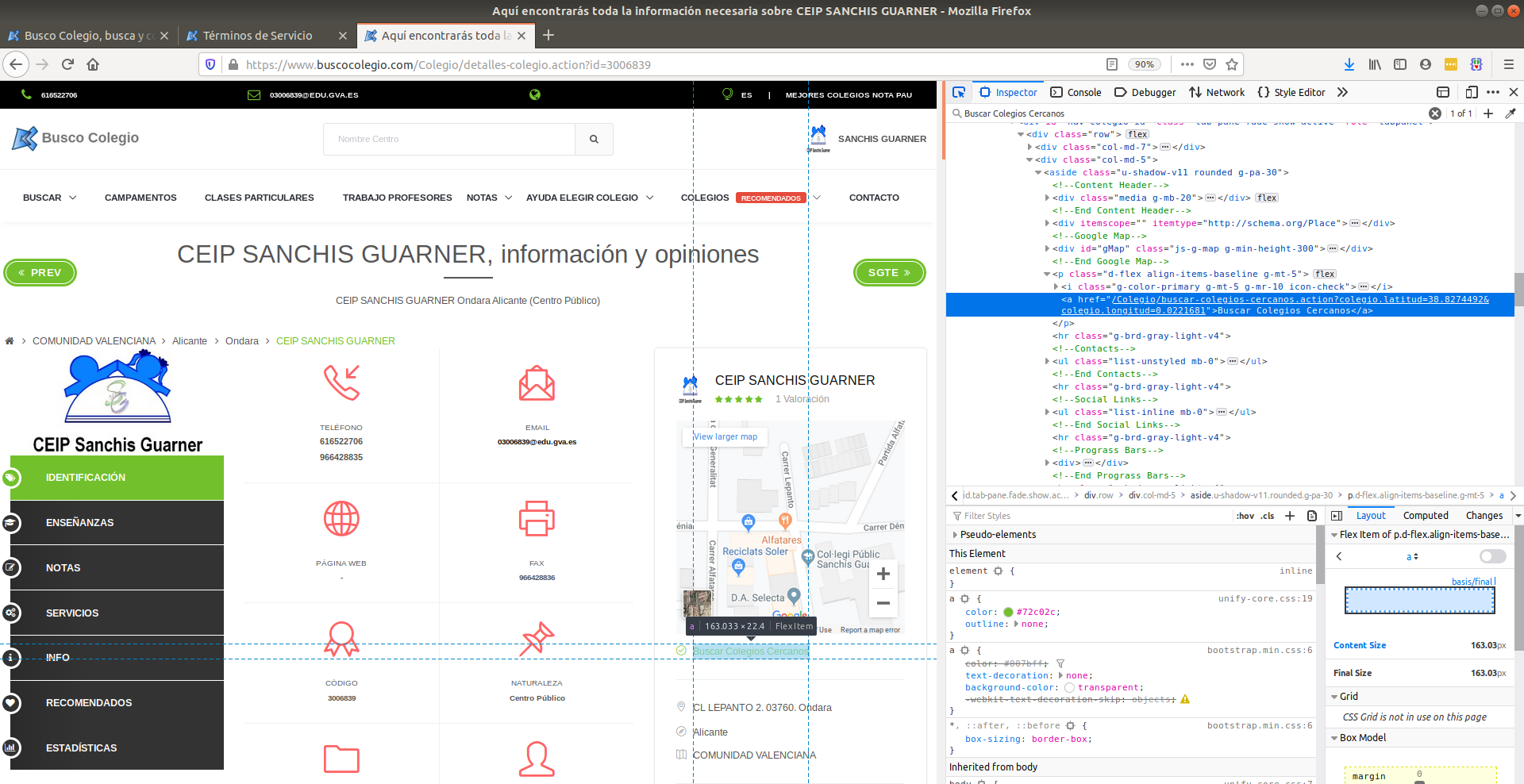The image size is (1524, 784).
Task: Collapse the three-pane inspector sidebar
Action: click(x=1337, y=516)
